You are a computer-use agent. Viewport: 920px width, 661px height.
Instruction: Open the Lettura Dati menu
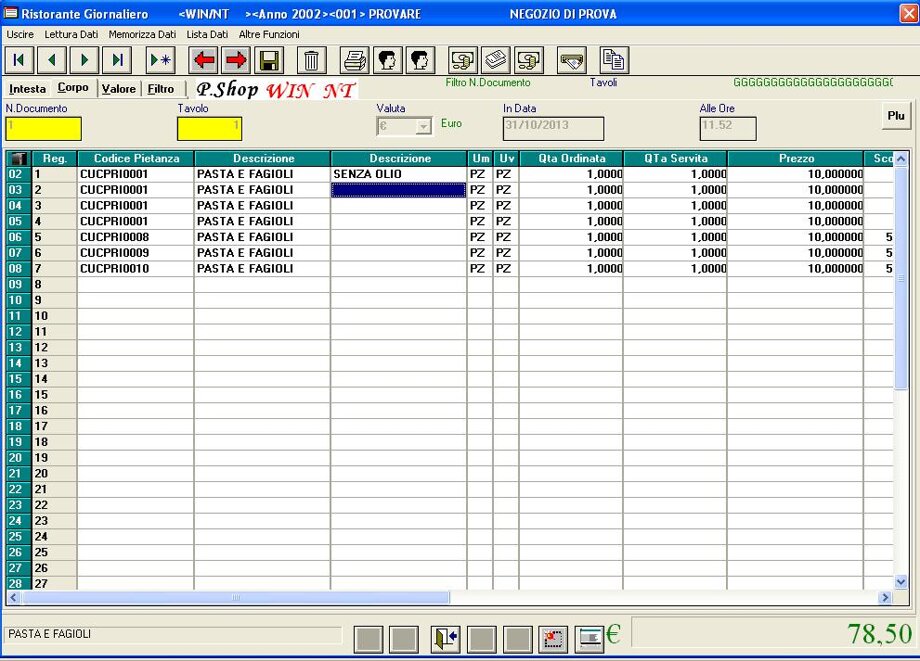71,34
